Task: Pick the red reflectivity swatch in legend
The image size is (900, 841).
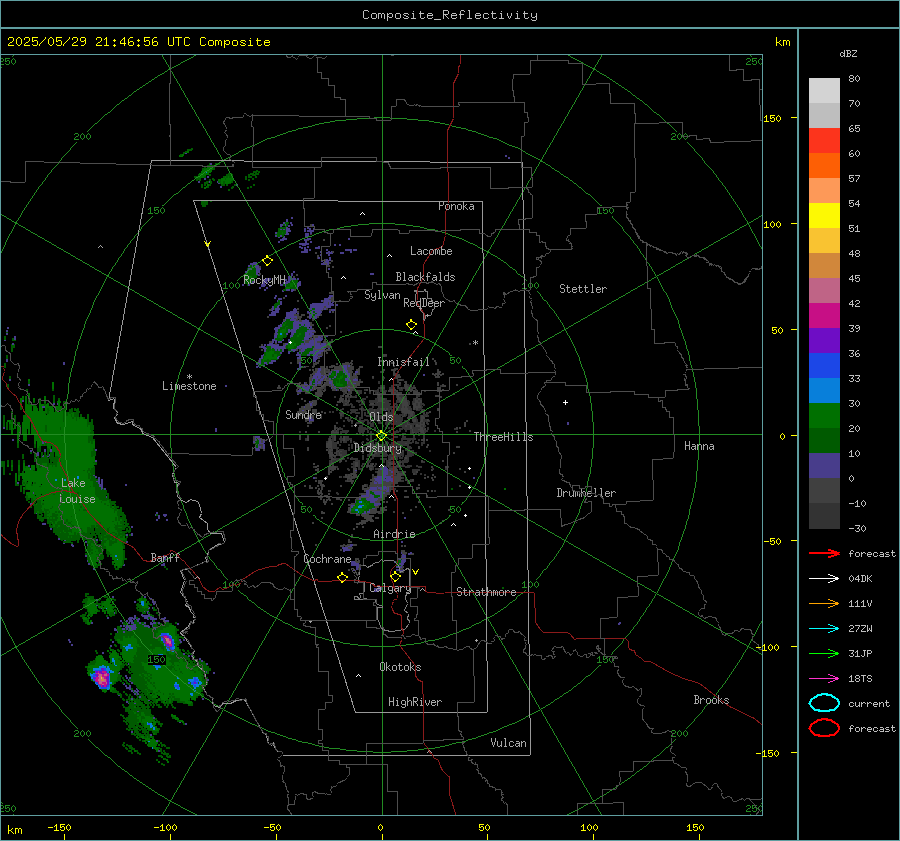Action: pos(824,141)
